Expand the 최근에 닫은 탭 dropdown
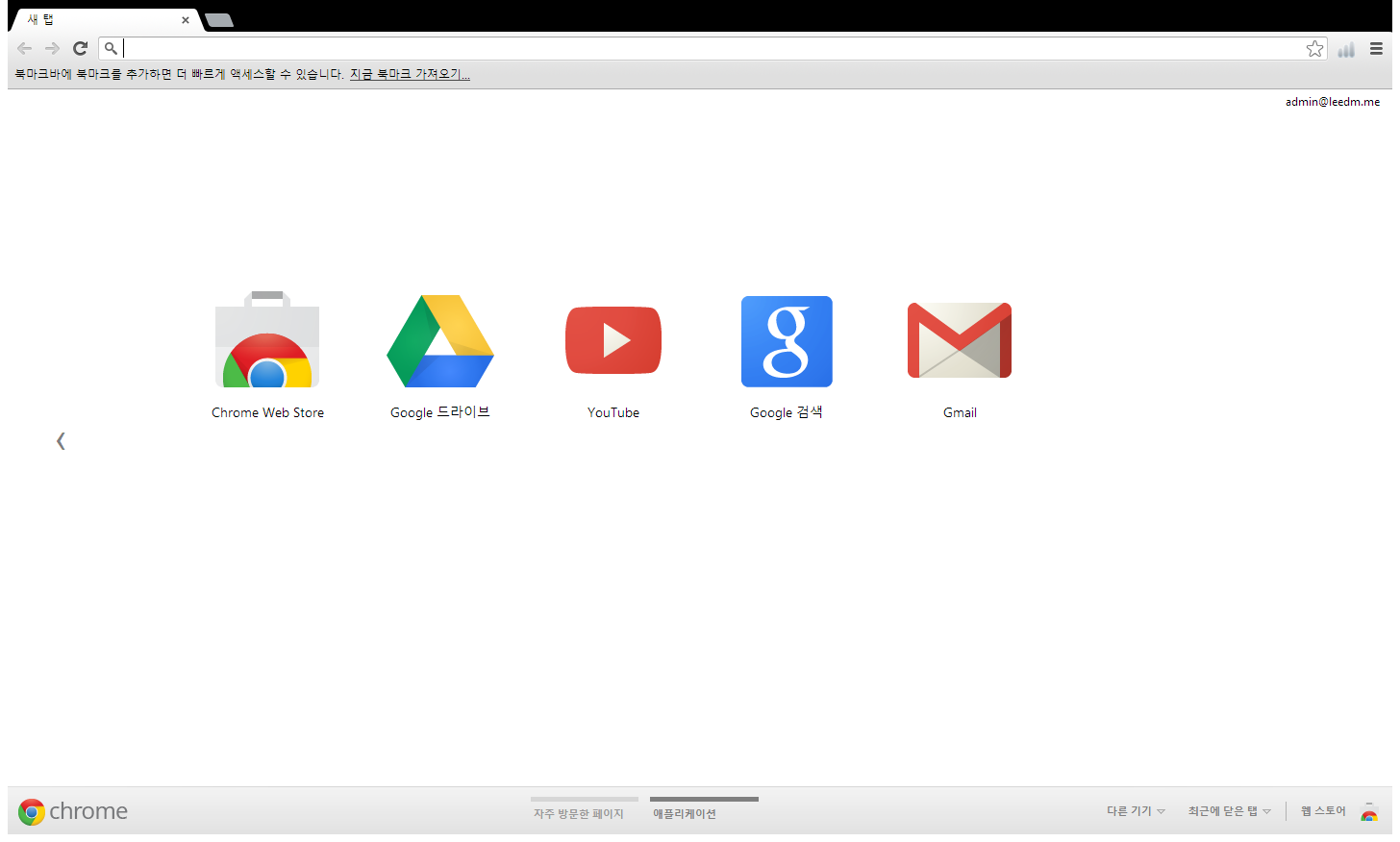This screenshot has width=1400, height=842. point(1228,811)
